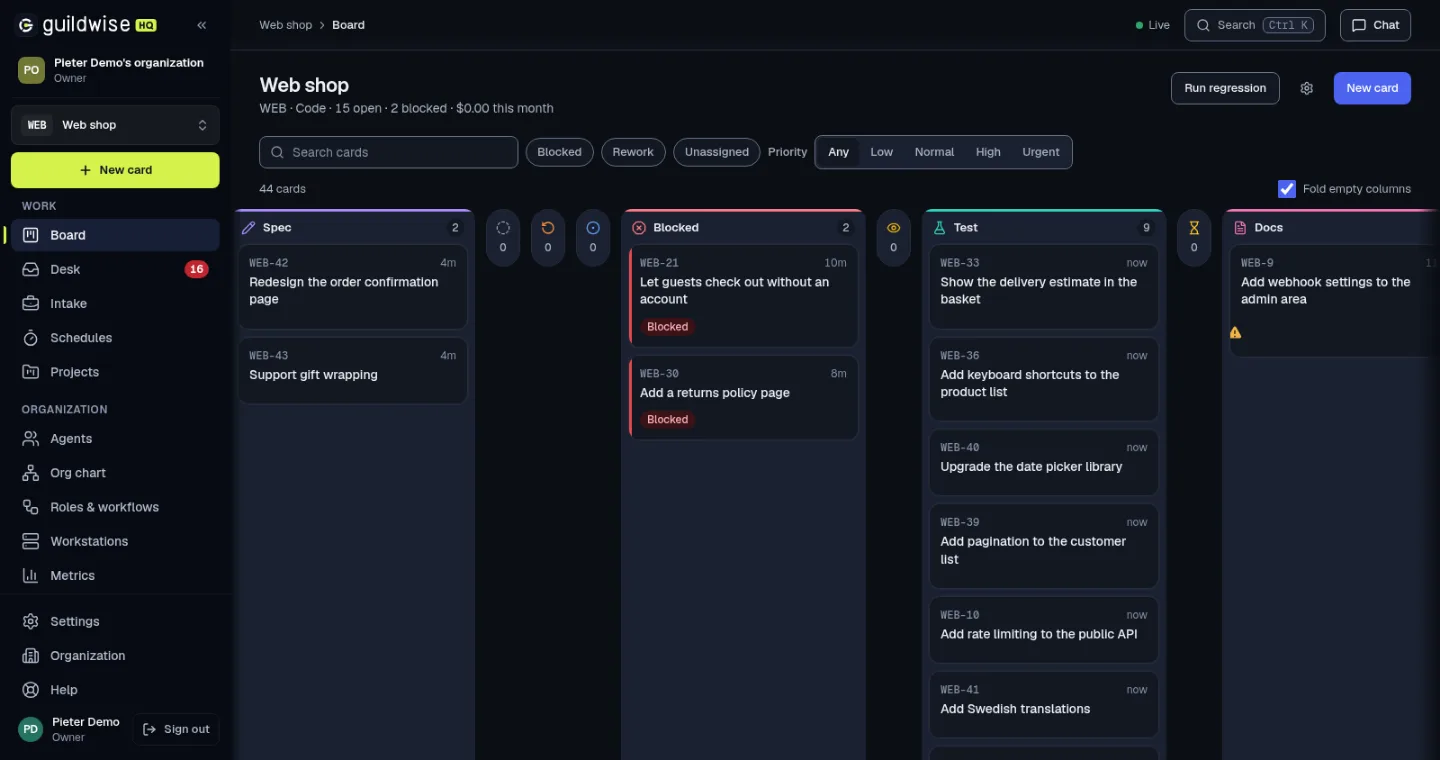Select High priority filter

click(x=988, y=152)
